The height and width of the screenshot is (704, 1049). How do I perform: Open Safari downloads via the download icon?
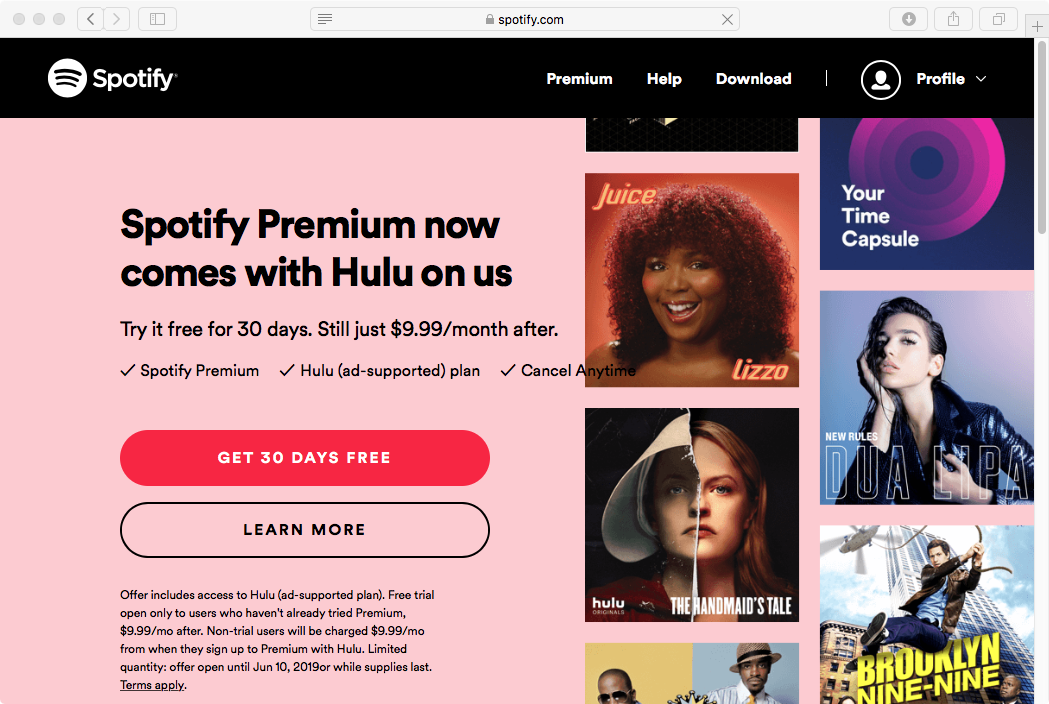[x=908, y=18]
